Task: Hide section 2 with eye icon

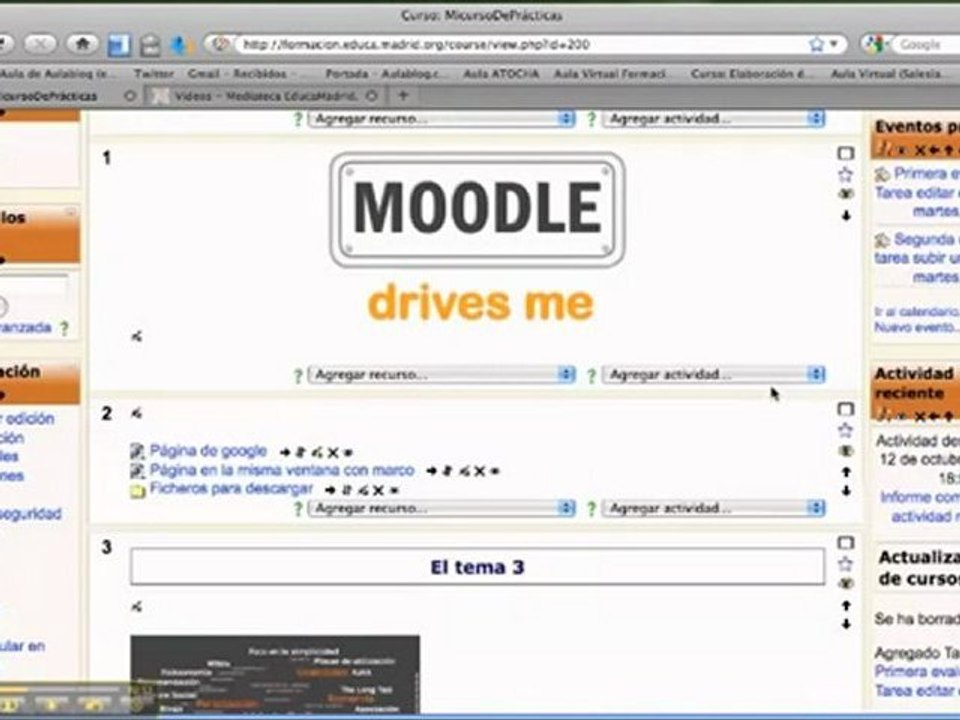Action: click(x=846, y=451)
